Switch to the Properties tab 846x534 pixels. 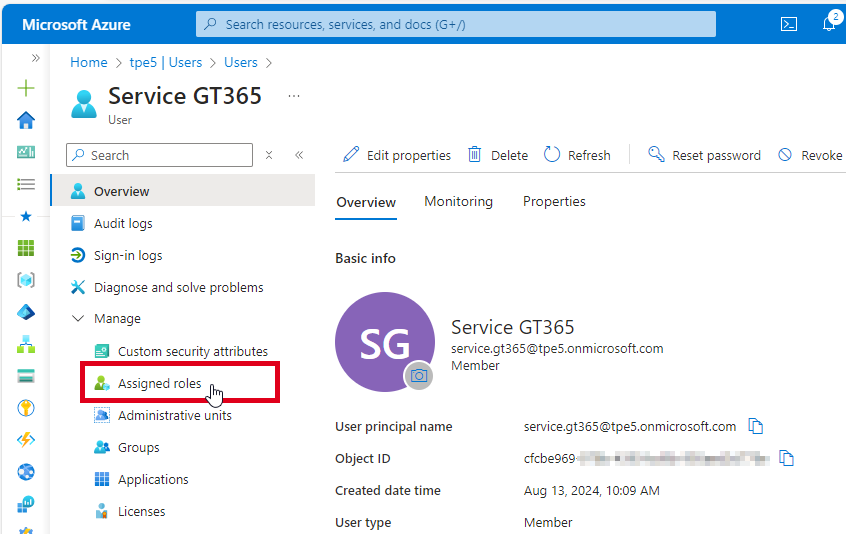pos(554,202)
